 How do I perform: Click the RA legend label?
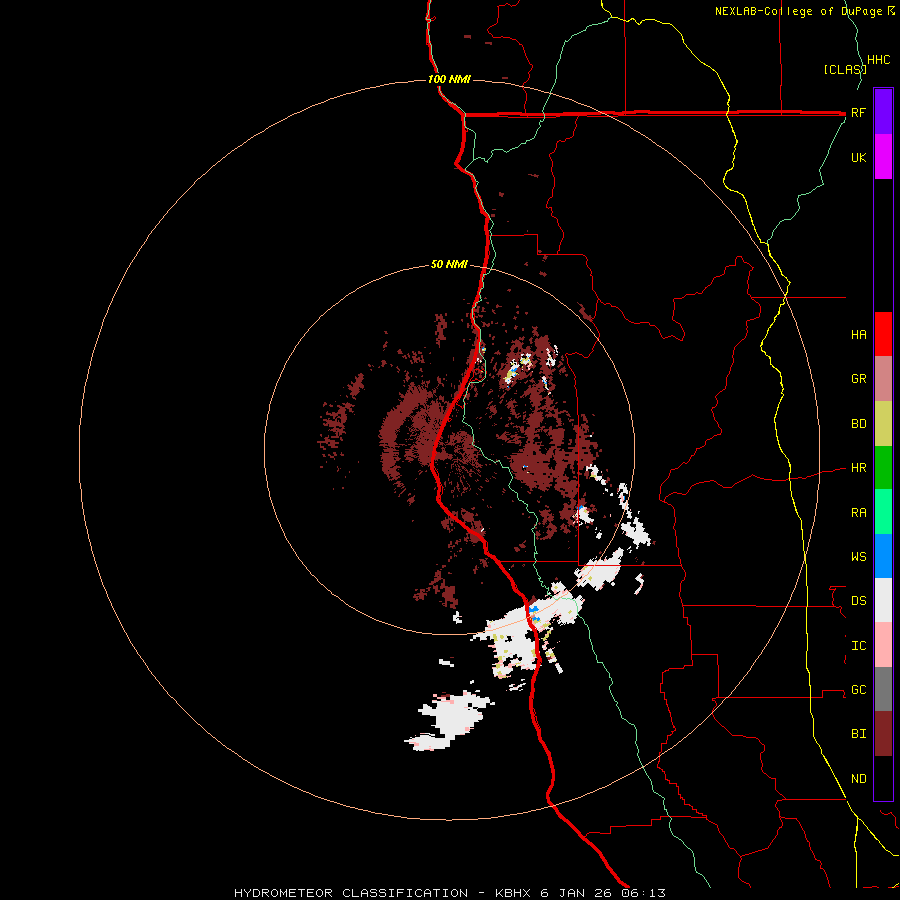pos(858,513)
